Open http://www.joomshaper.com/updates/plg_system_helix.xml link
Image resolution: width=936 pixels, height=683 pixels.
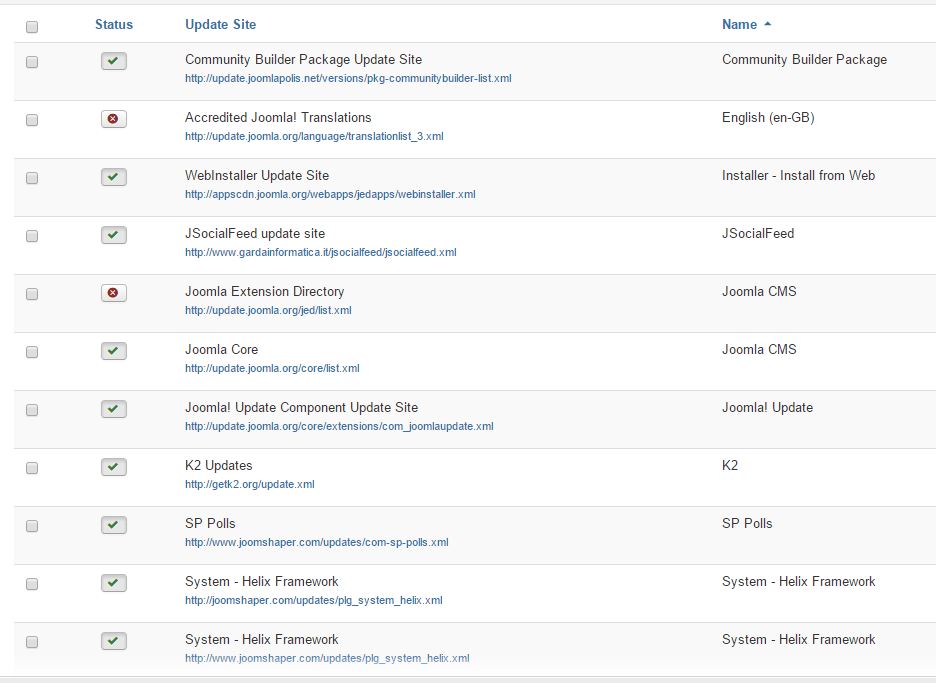coord(327,658)
